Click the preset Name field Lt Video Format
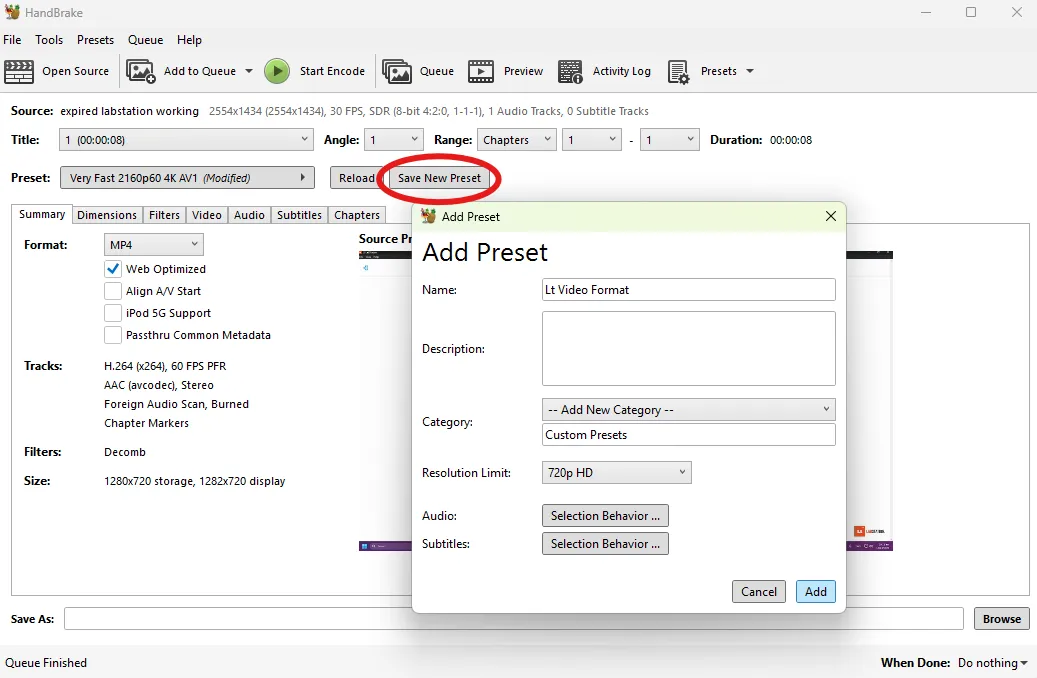Screen dimensions: 1037x678 [688, 290]
